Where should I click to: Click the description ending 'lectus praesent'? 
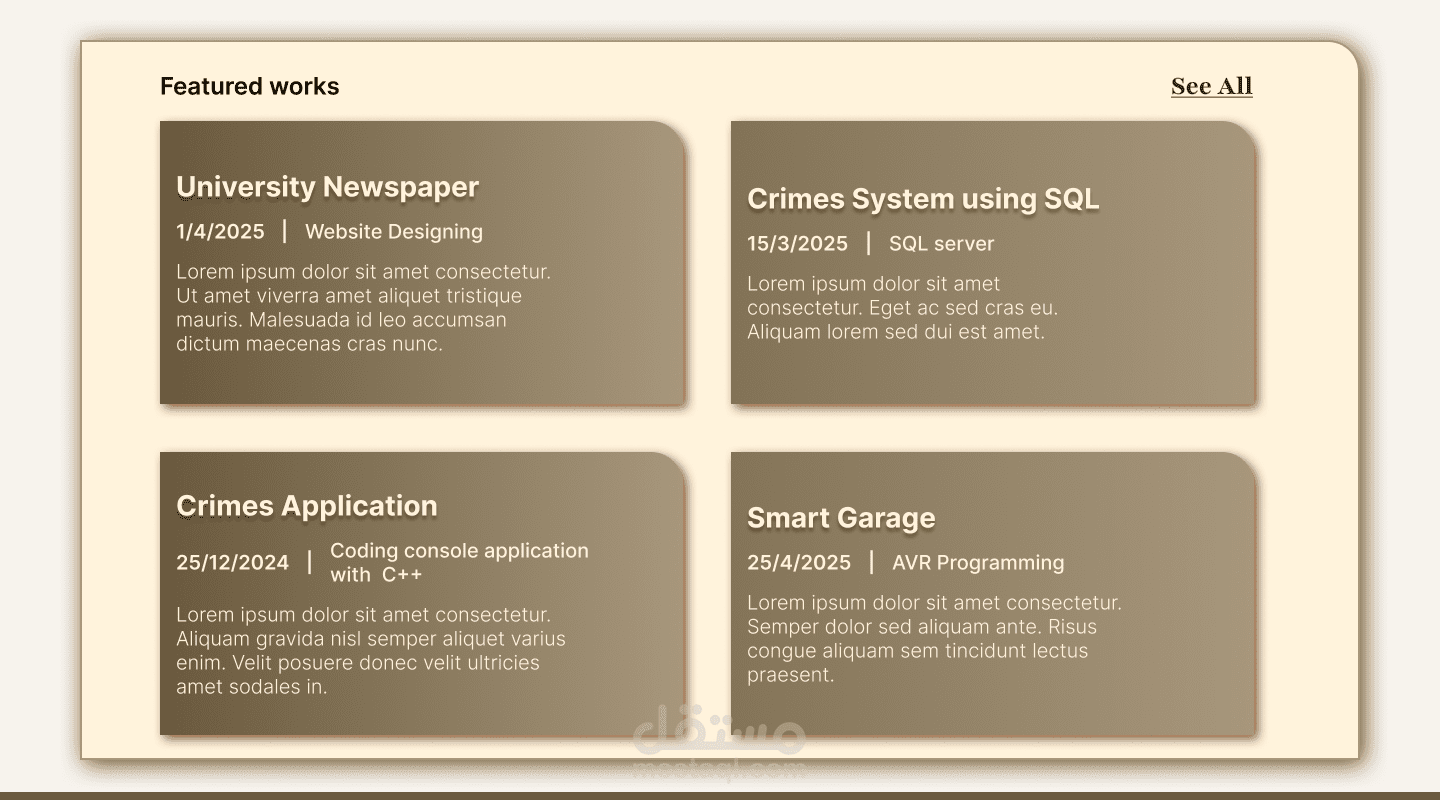934,639
